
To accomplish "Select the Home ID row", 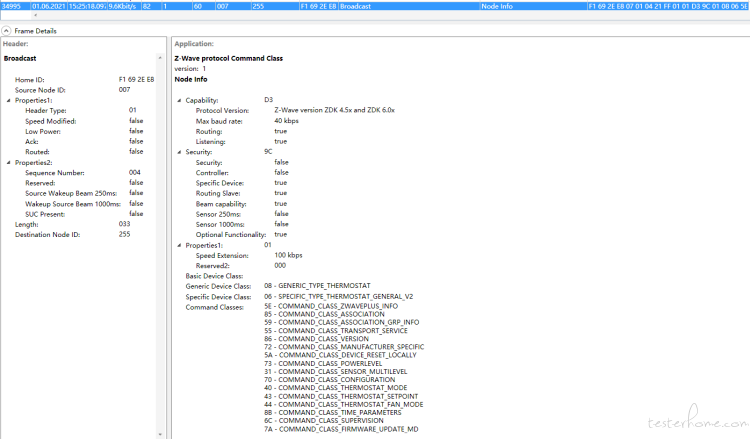I will [x=84, y=80].
